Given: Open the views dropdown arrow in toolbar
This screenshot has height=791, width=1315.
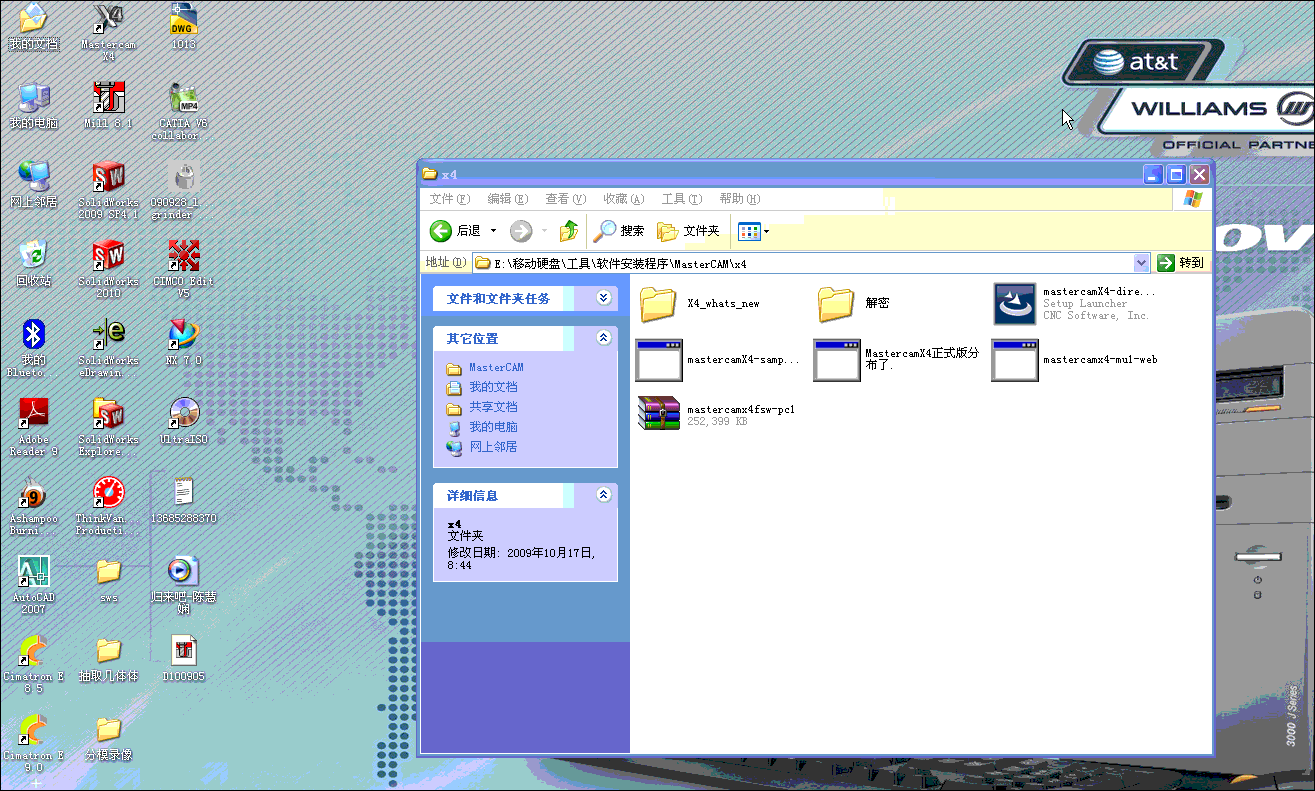Looking at the screenshot, I should [766, 231].
